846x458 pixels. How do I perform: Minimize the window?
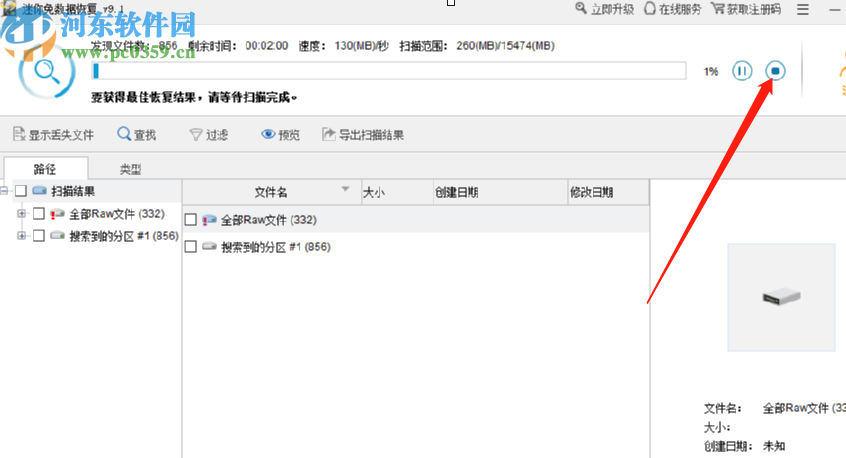point(835,9)
